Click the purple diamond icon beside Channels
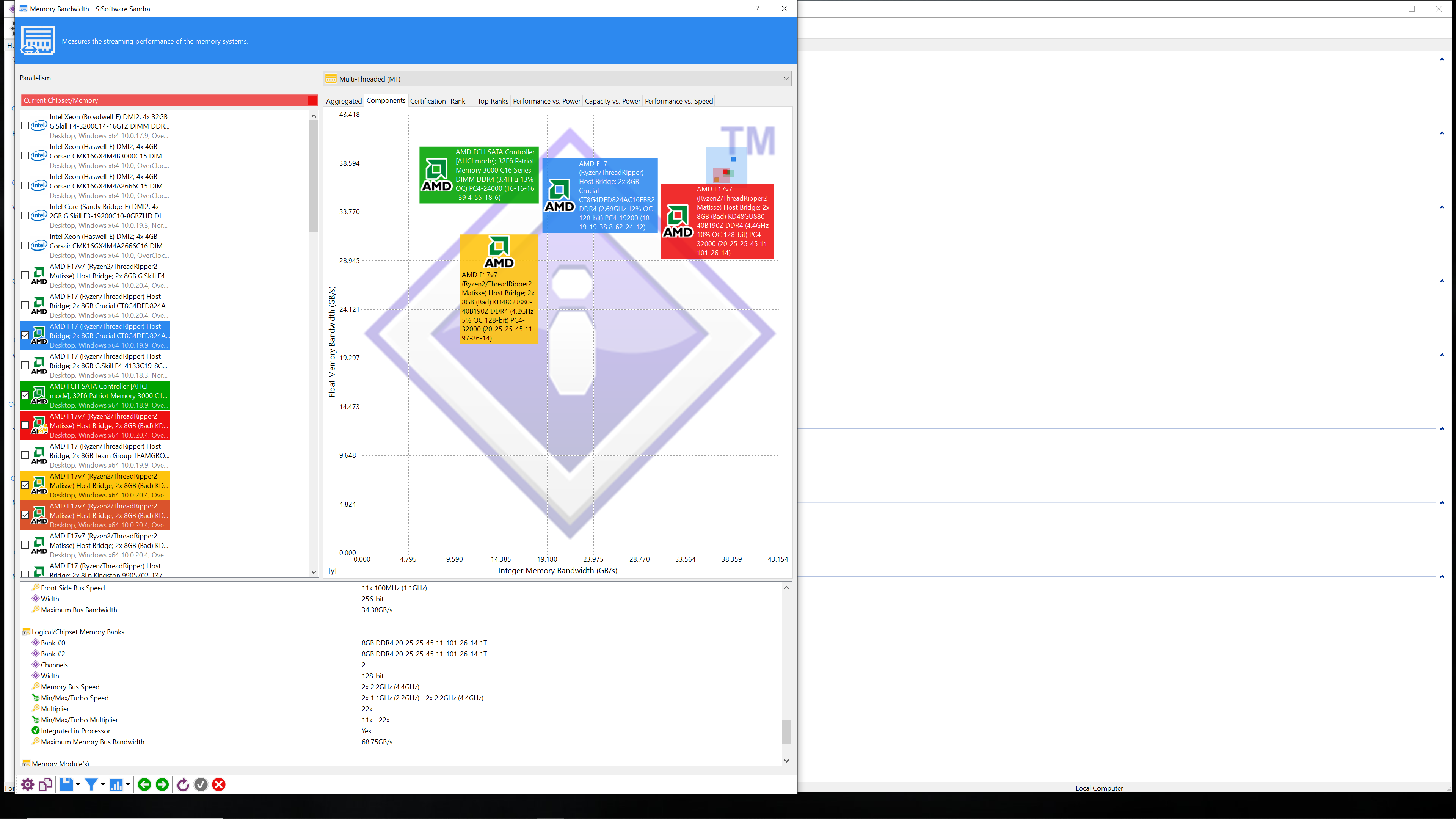This screenshot has width=1456, height=819. tap(36, 665)
